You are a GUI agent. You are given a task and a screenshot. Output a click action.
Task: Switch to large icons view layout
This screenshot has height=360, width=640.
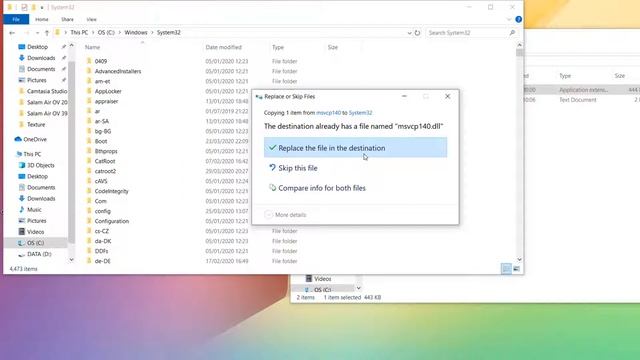[516, 269]
